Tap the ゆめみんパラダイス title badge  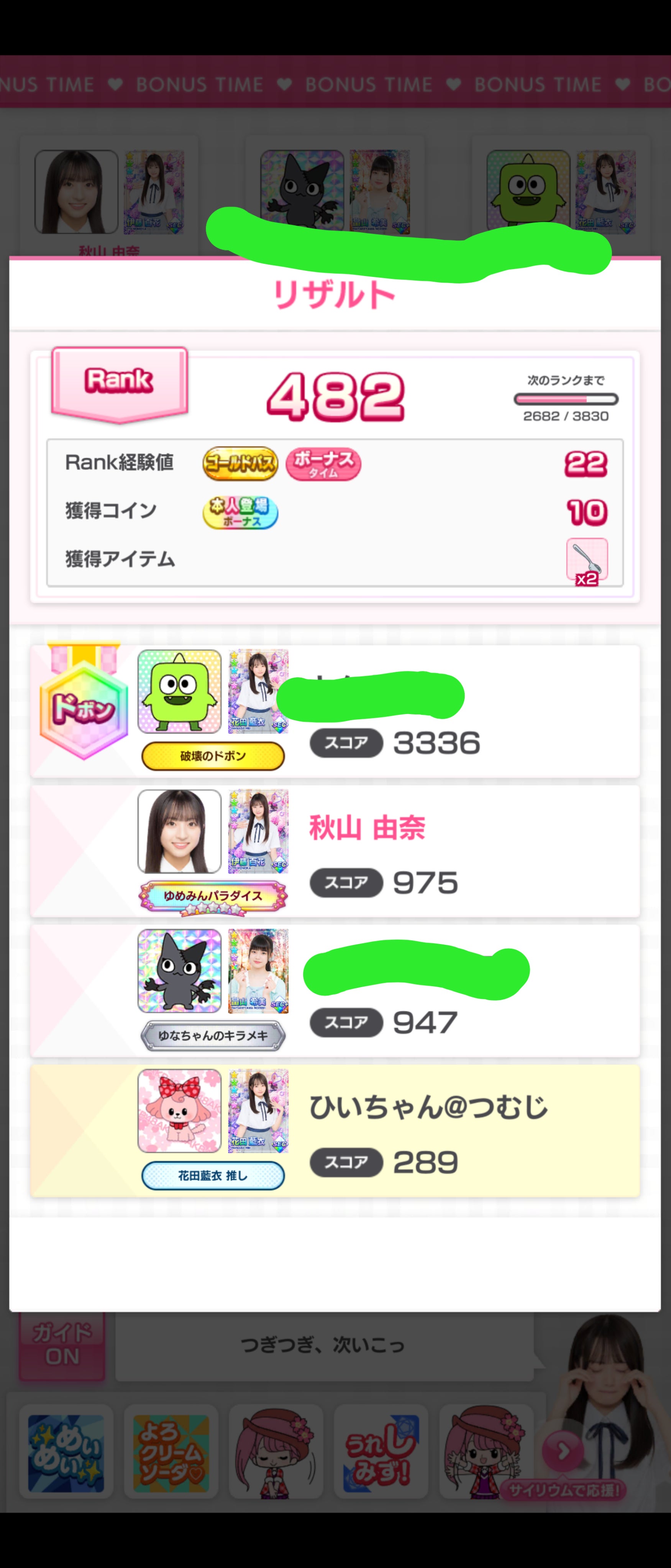pyautogui.click(x=213, y=897)
